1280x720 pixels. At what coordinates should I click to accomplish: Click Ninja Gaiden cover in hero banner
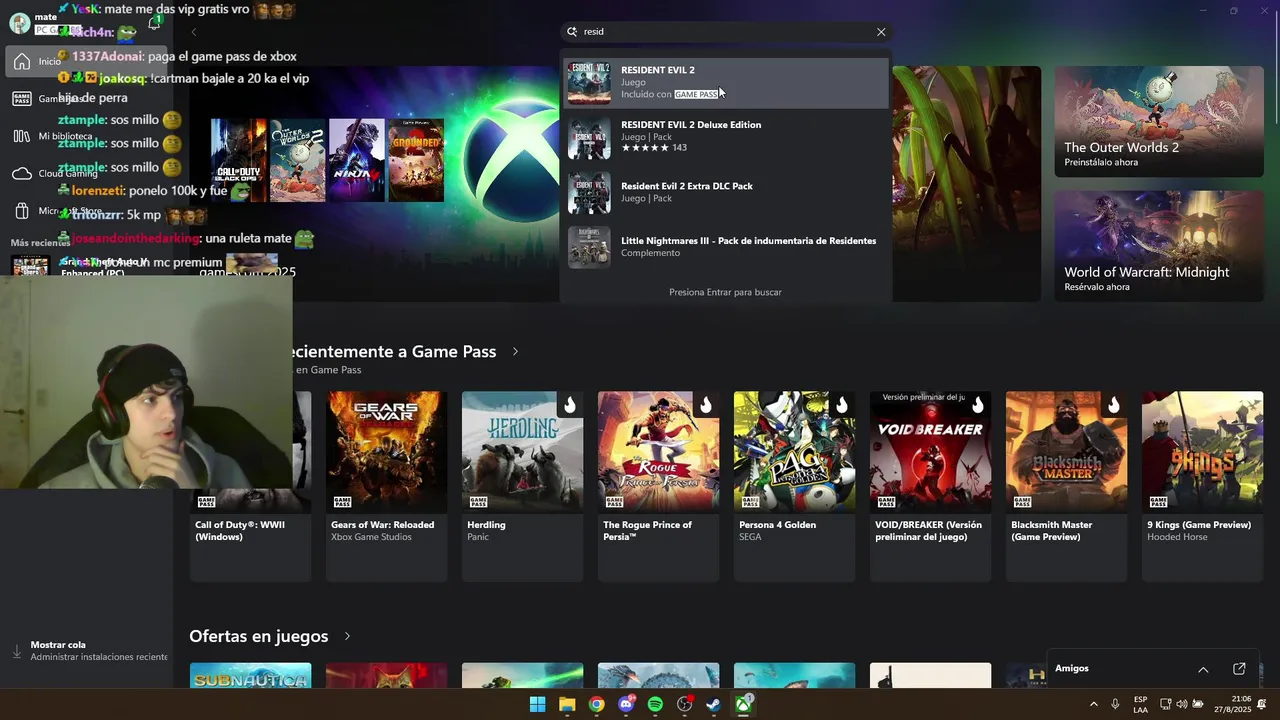(357, 160)
